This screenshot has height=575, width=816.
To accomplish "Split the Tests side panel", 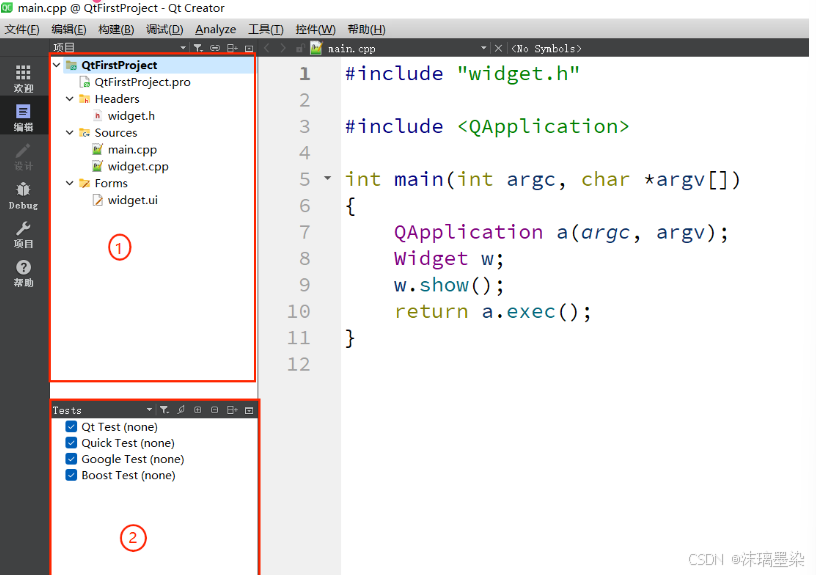I will click(x=232, y=410).
